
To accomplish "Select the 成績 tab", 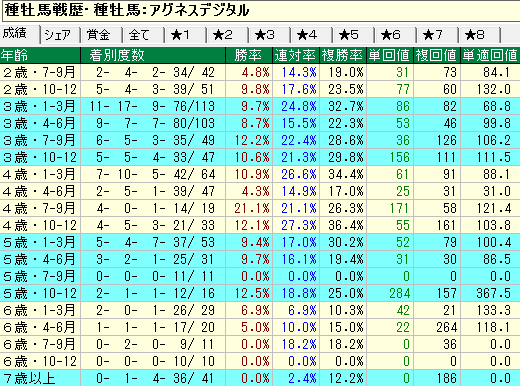I will tap(19, 34).
